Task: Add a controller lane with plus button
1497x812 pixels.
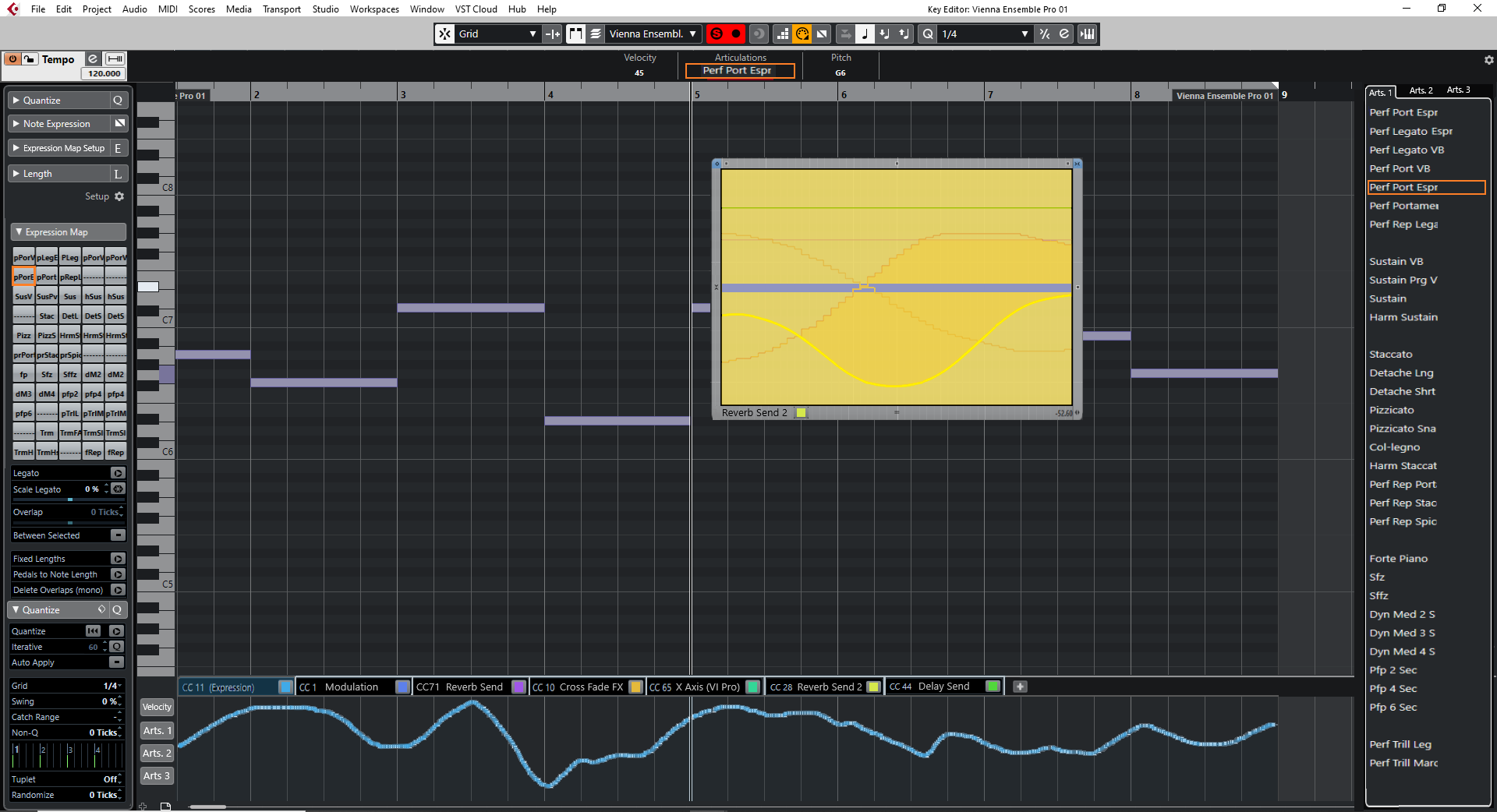Action: (x=1020, y=687)
